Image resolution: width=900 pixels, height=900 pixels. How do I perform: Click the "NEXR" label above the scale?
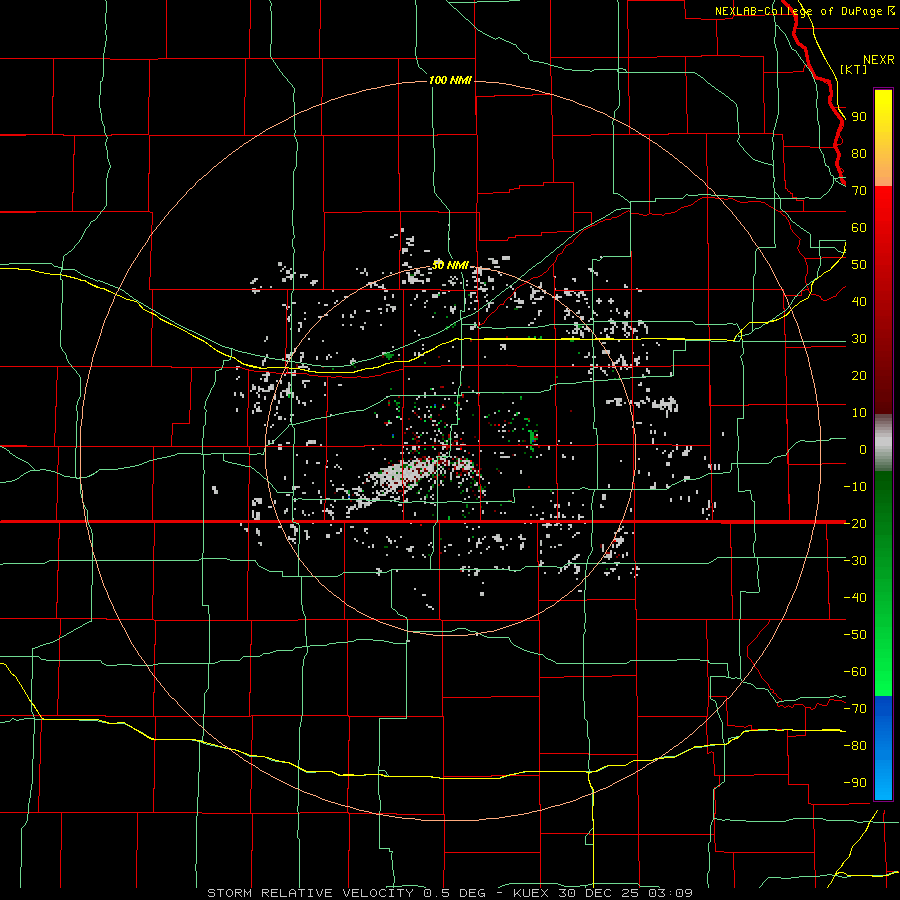pos(878,60)
